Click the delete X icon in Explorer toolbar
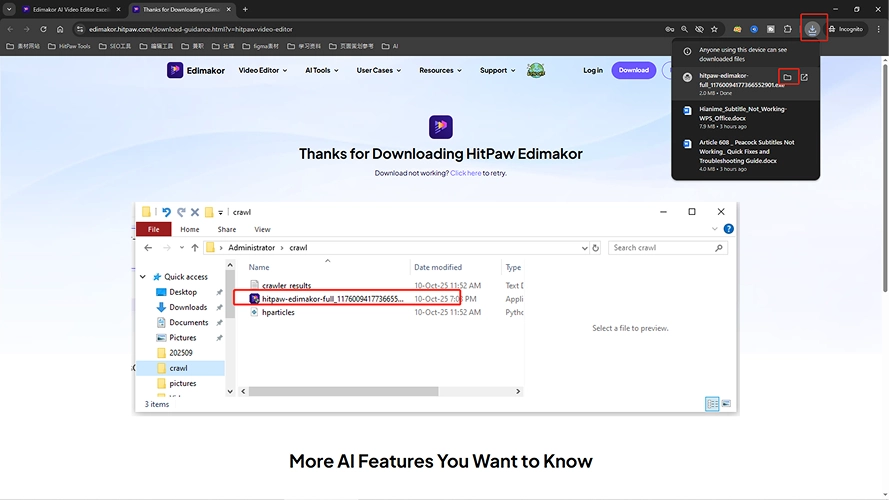This screenshot has width=889, height=500. (x=194, y=212)
